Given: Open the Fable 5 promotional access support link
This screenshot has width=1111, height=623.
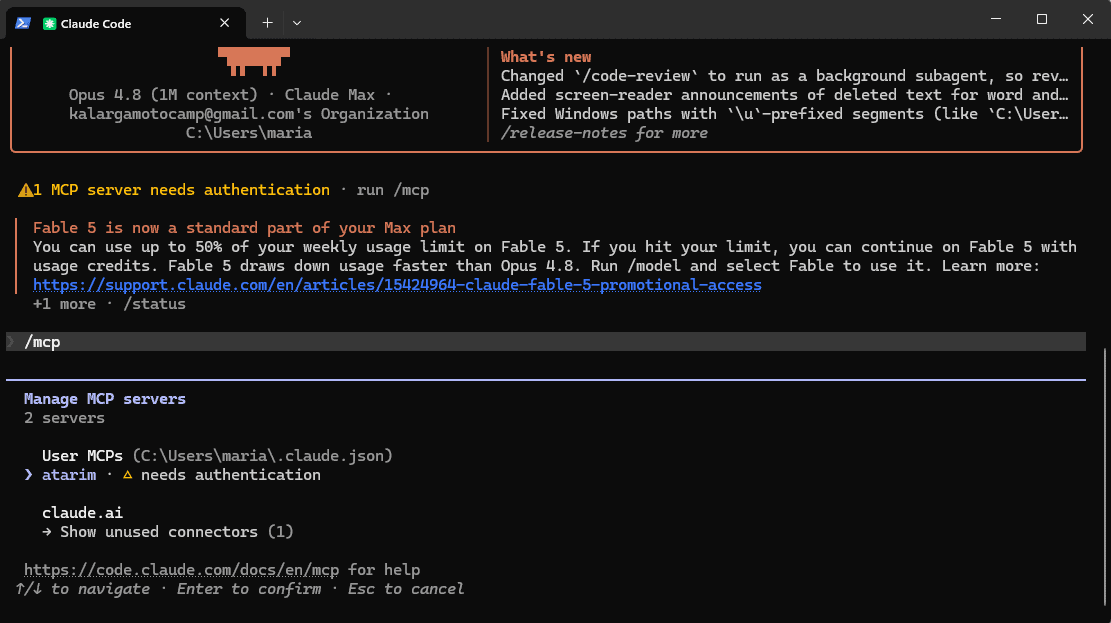Looking at the screenshot, I should 397,285.
